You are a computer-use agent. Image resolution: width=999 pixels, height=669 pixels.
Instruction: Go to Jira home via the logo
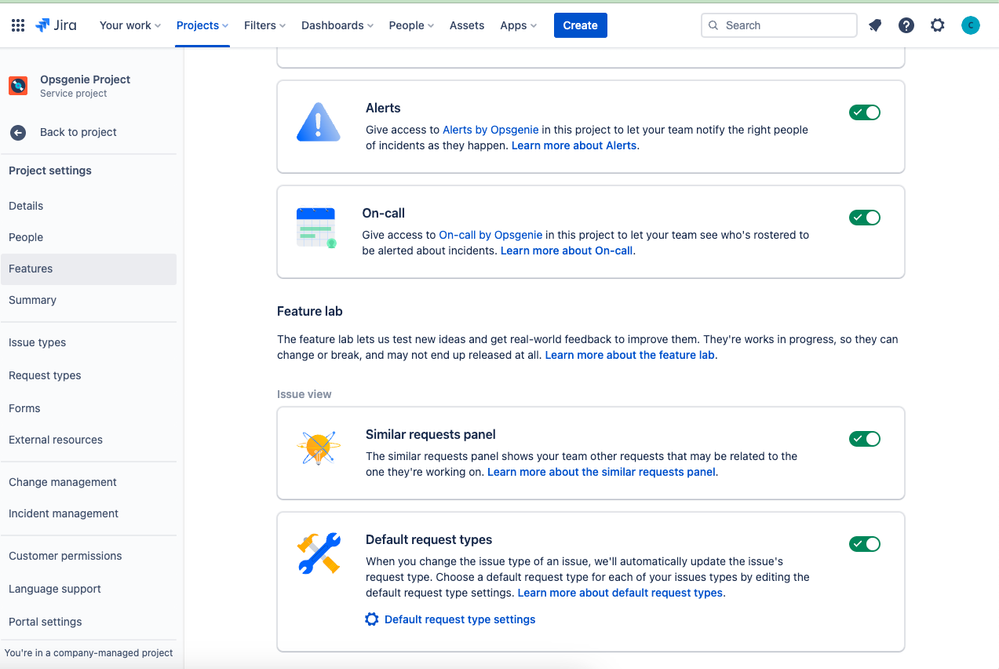click(x=56, y=25)
